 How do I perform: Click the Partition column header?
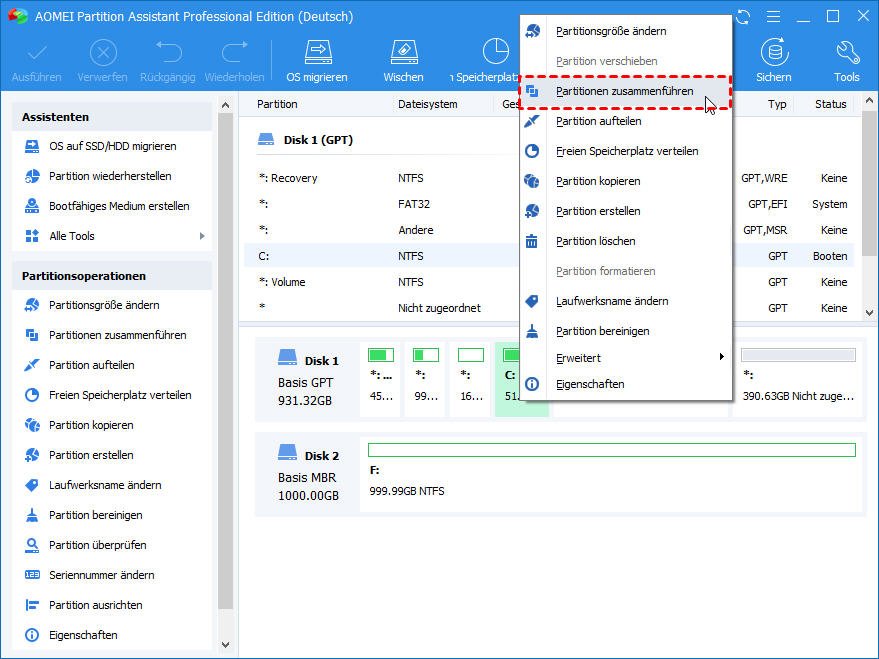(277, 104)
